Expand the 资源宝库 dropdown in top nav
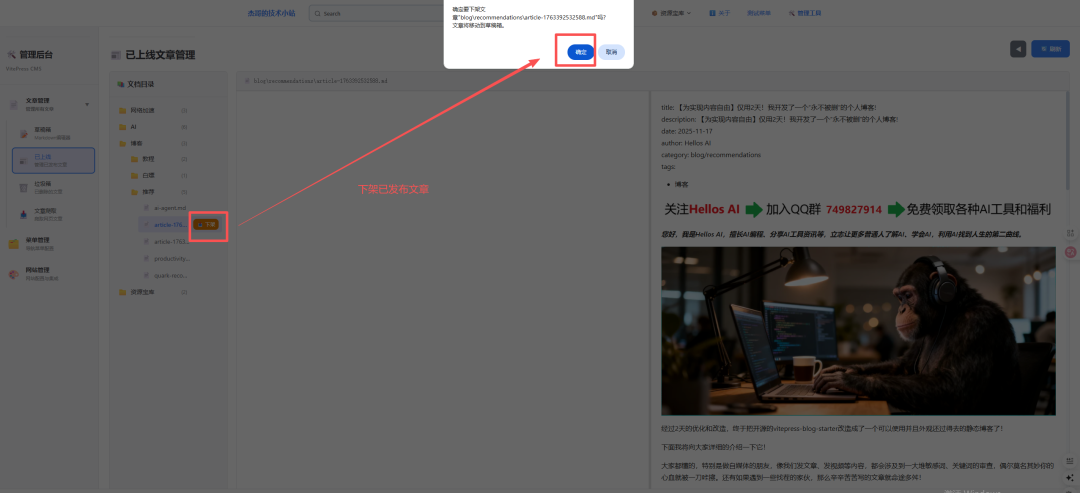 pos(672,13)
